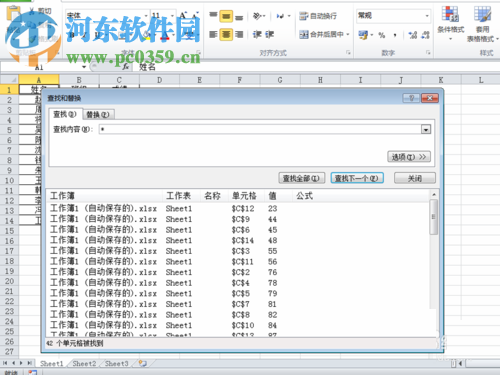Switch to the Sheet2 tab
This screenshot has height=375, width=500.
point(84,363)
